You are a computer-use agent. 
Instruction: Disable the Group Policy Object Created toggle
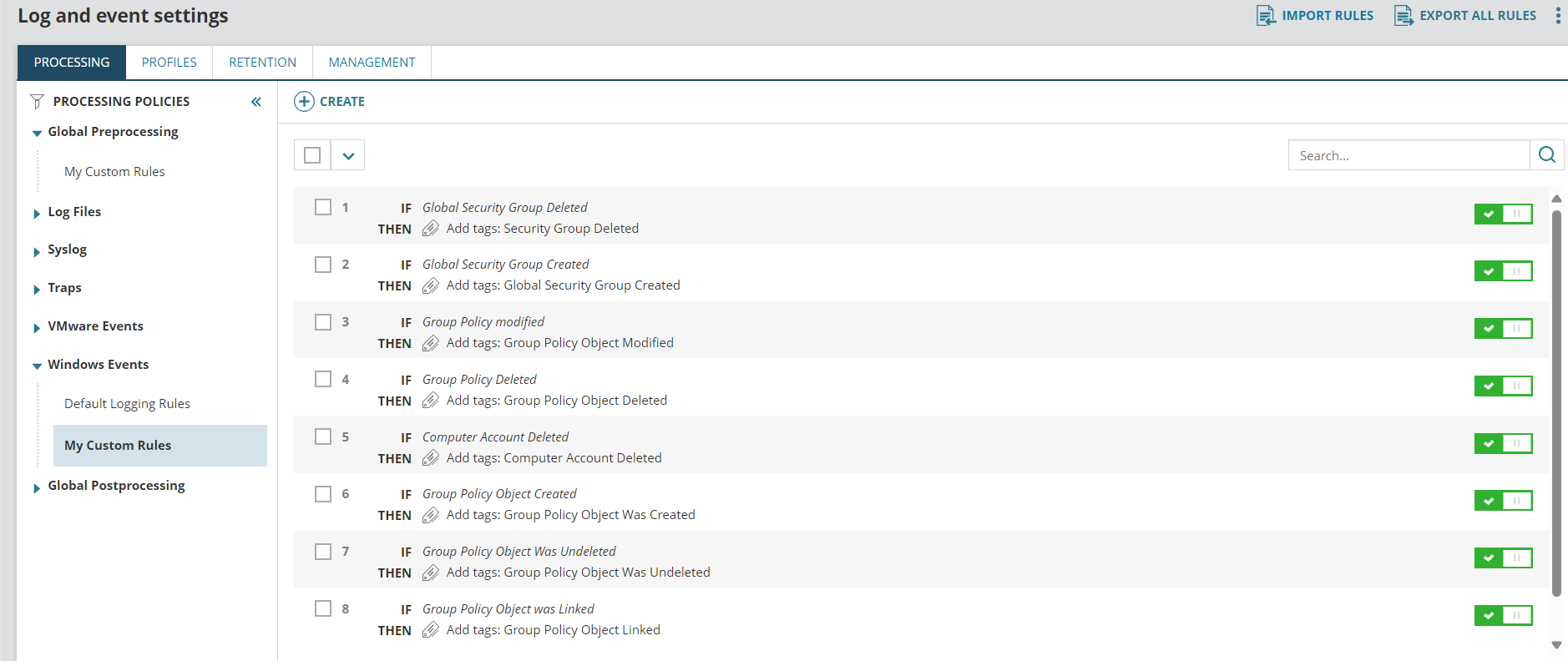pos(1503,501)
